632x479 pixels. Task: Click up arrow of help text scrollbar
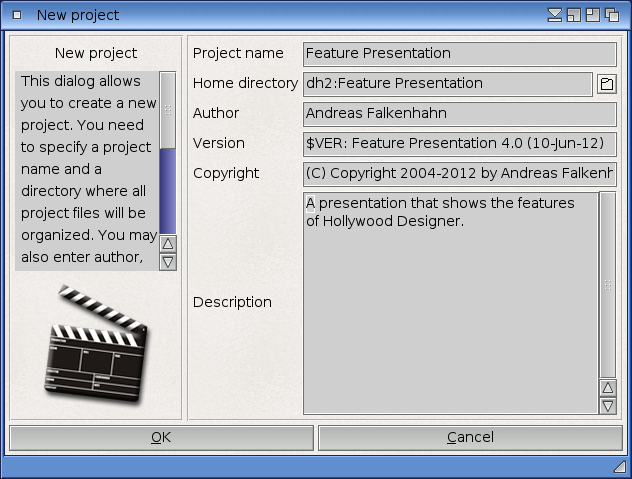coord(168,243)
